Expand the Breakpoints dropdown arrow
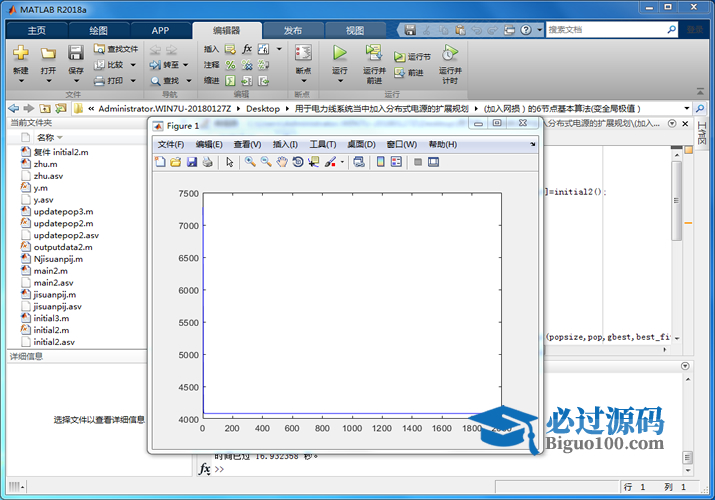Image resolution: width=715 pixels, height=500 pixels. click(x=304, y=81)
